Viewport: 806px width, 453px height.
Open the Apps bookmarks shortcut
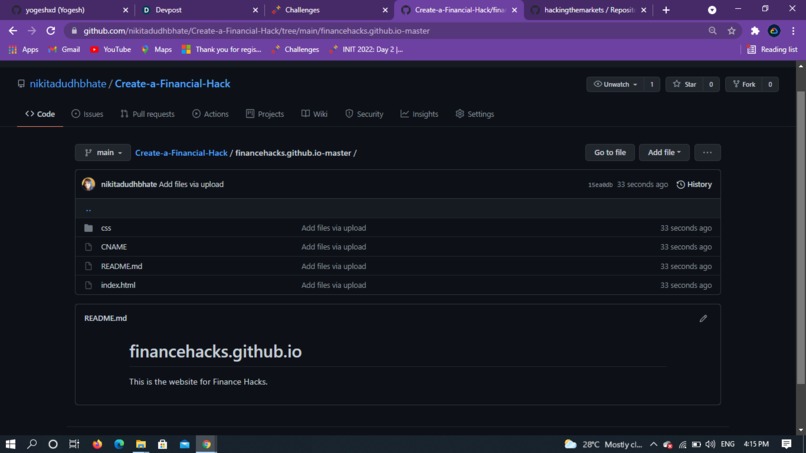[24, 49]
